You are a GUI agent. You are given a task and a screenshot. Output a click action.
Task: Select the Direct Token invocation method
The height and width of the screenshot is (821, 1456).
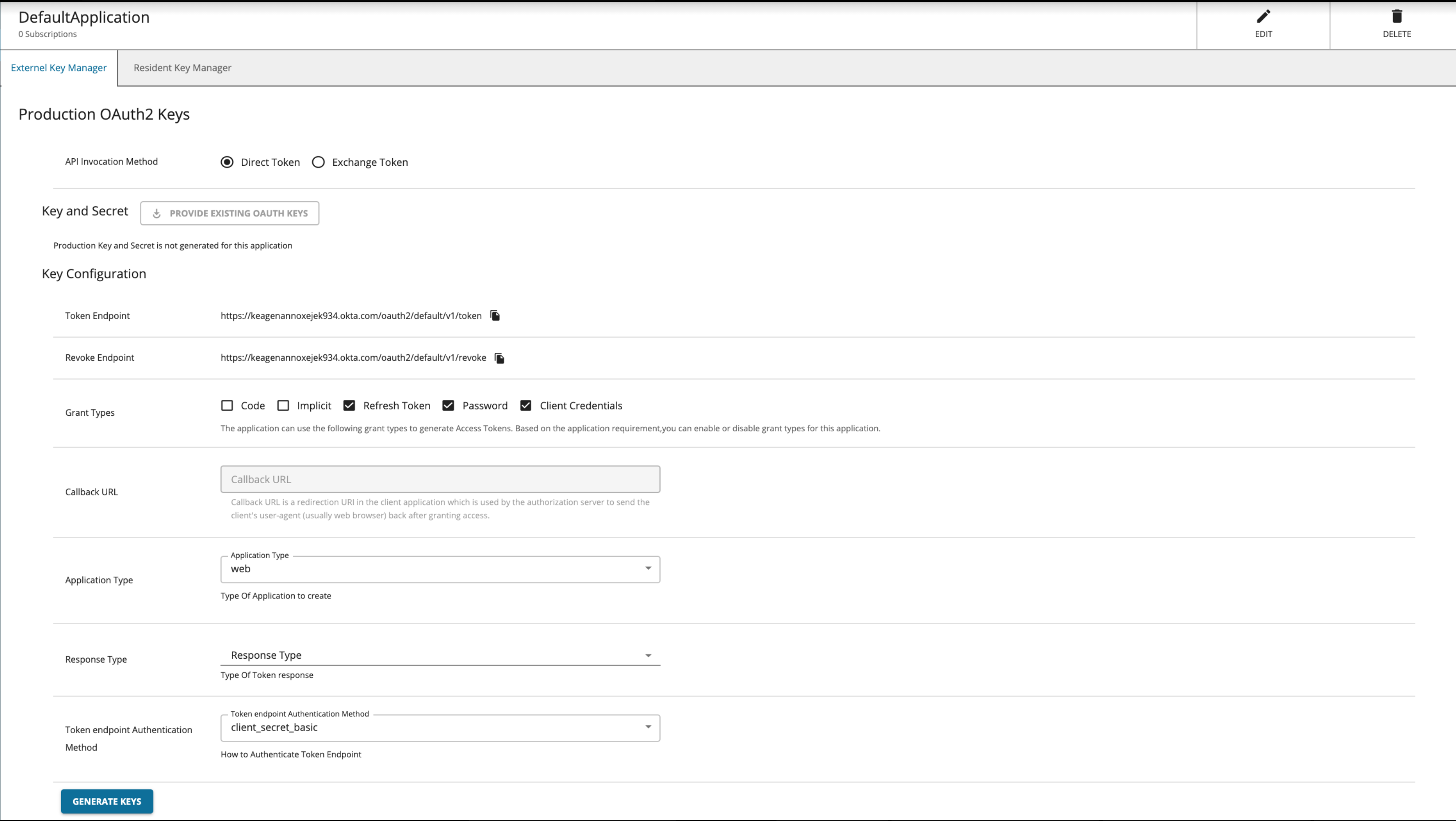click(x=227, y=162)
